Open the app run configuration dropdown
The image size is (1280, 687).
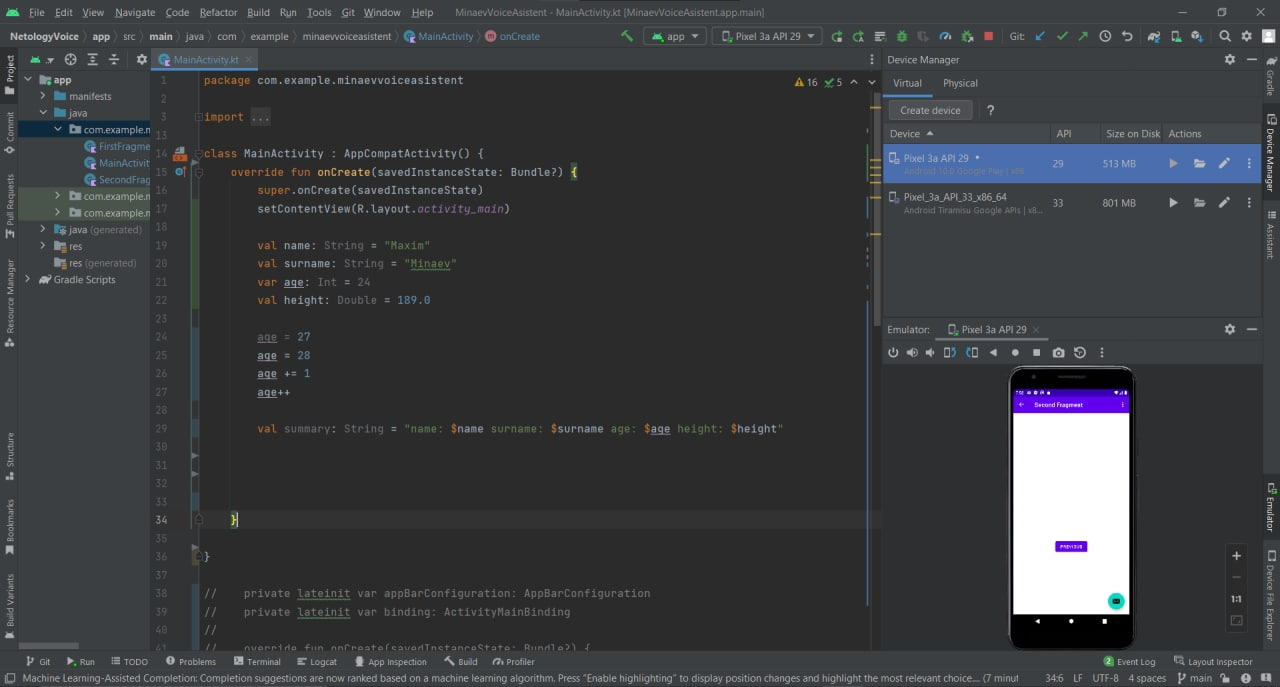pyautogui.click(x=675, y=36)
